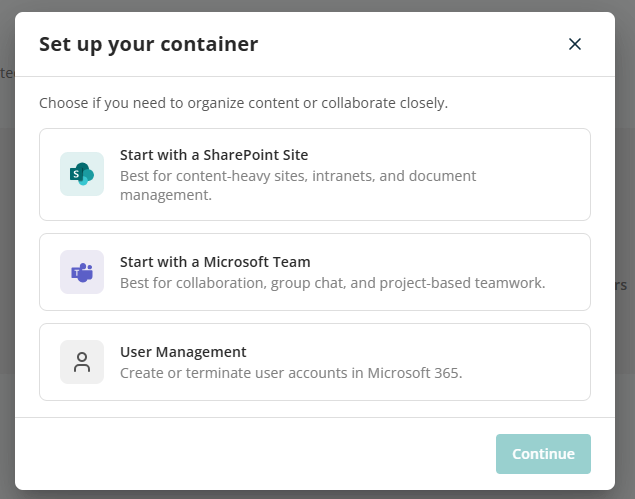Close the Set up your container dialog
This screenshot has height=499, width=635.
(x=575, y=44)
